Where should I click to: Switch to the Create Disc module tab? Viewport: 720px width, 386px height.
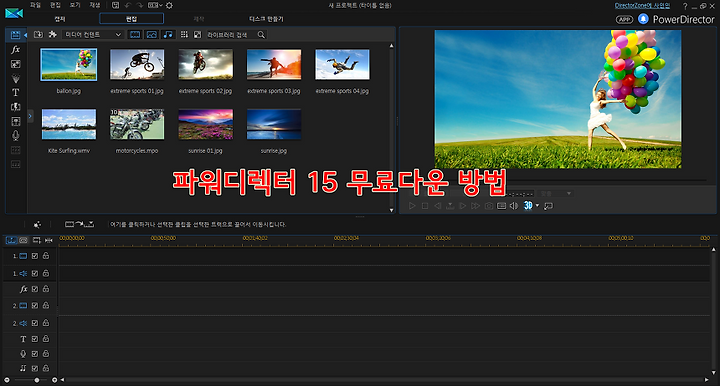(x=266, y=19)
